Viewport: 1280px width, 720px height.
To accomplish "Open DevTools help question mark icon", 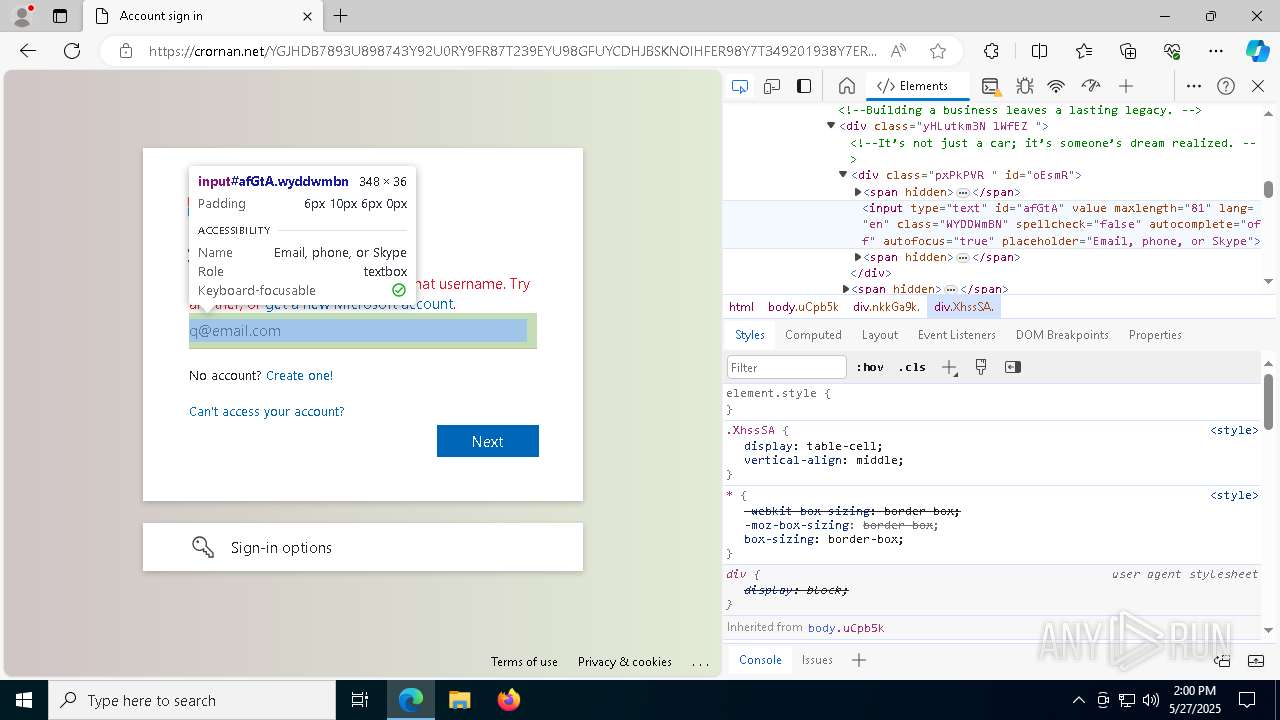I will (1226, 86).
